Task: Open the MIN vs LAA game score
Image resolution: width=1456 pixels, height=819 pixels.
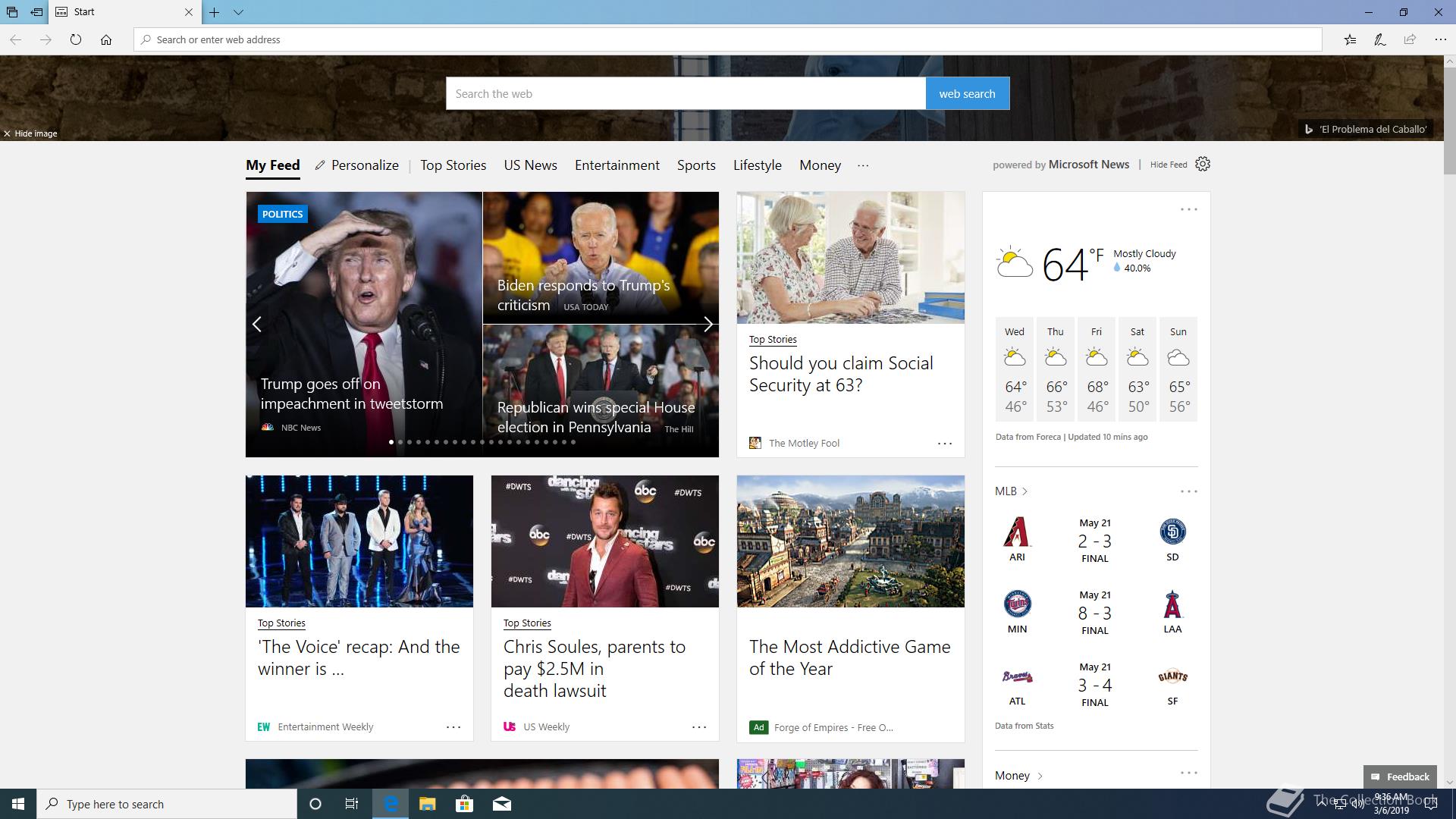Action: [x=1095, y=613]
